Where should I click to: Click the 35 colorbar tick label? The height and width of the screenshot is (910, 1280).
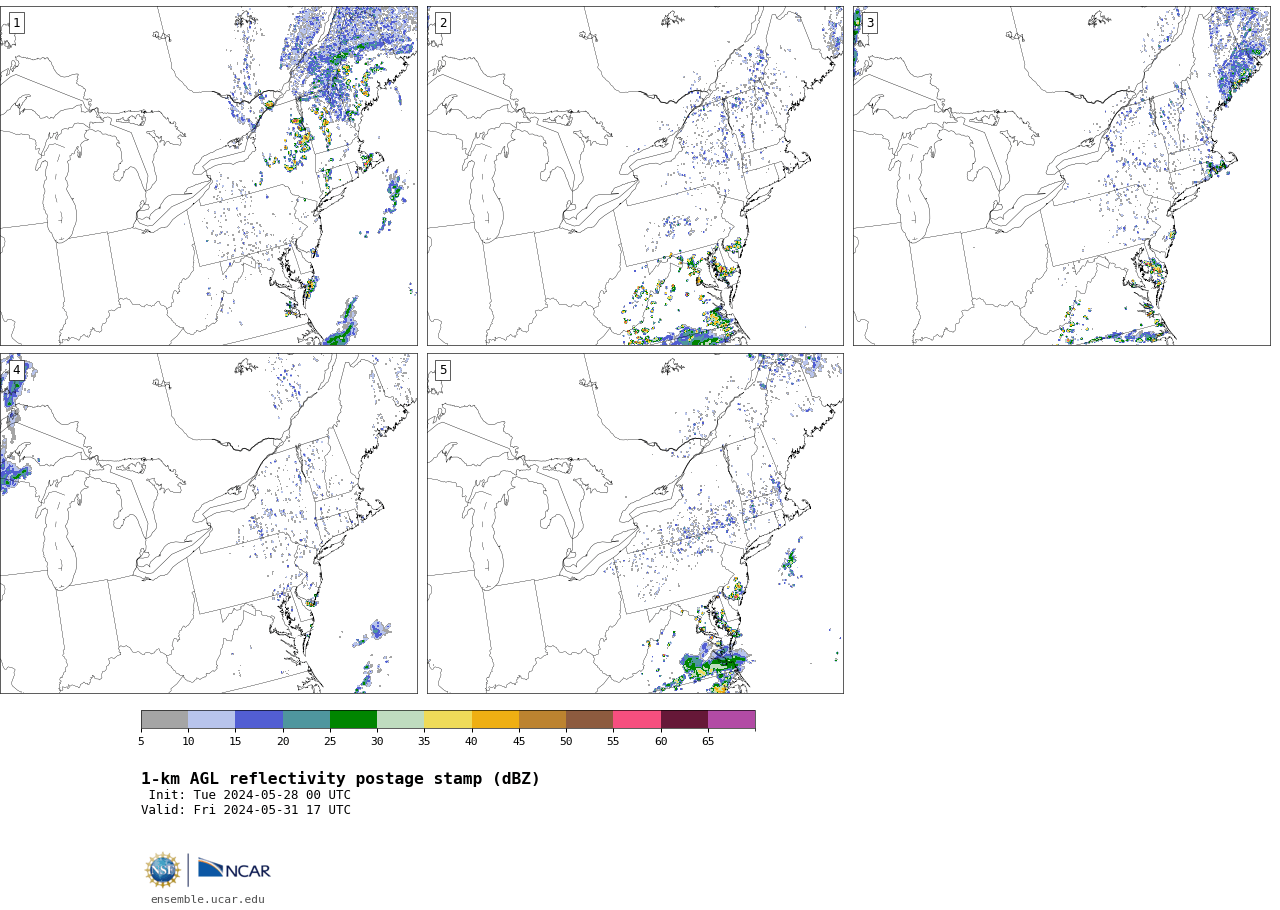(424, 741)
